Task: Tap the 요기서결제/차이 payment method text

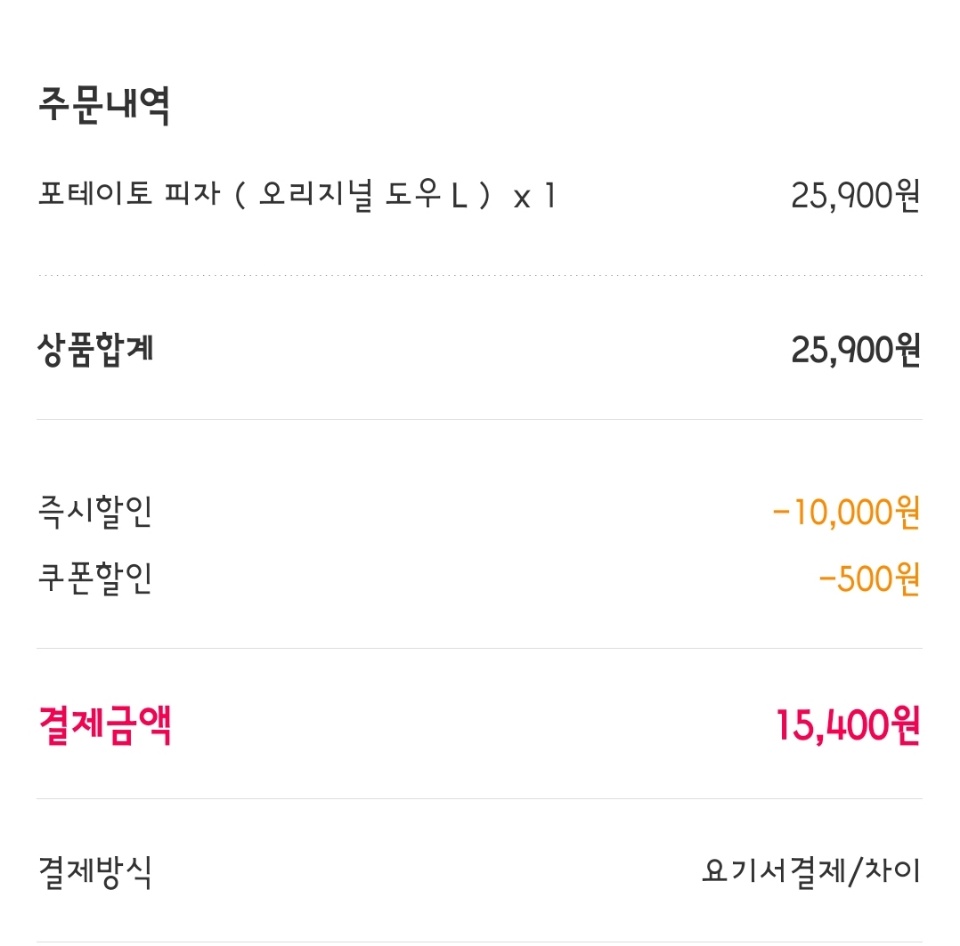Action: click(810, 871)
